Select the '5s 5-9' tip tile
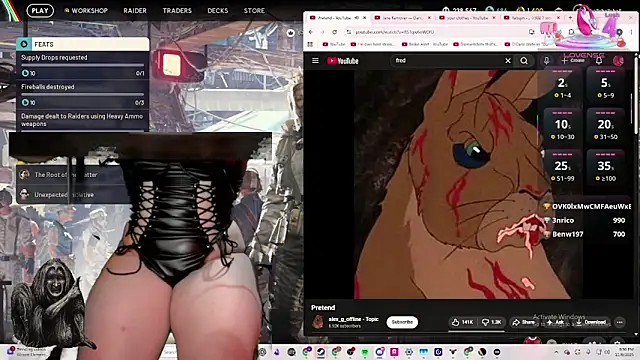640x360 pixels. pyautogui.click(x=606, y=86)
